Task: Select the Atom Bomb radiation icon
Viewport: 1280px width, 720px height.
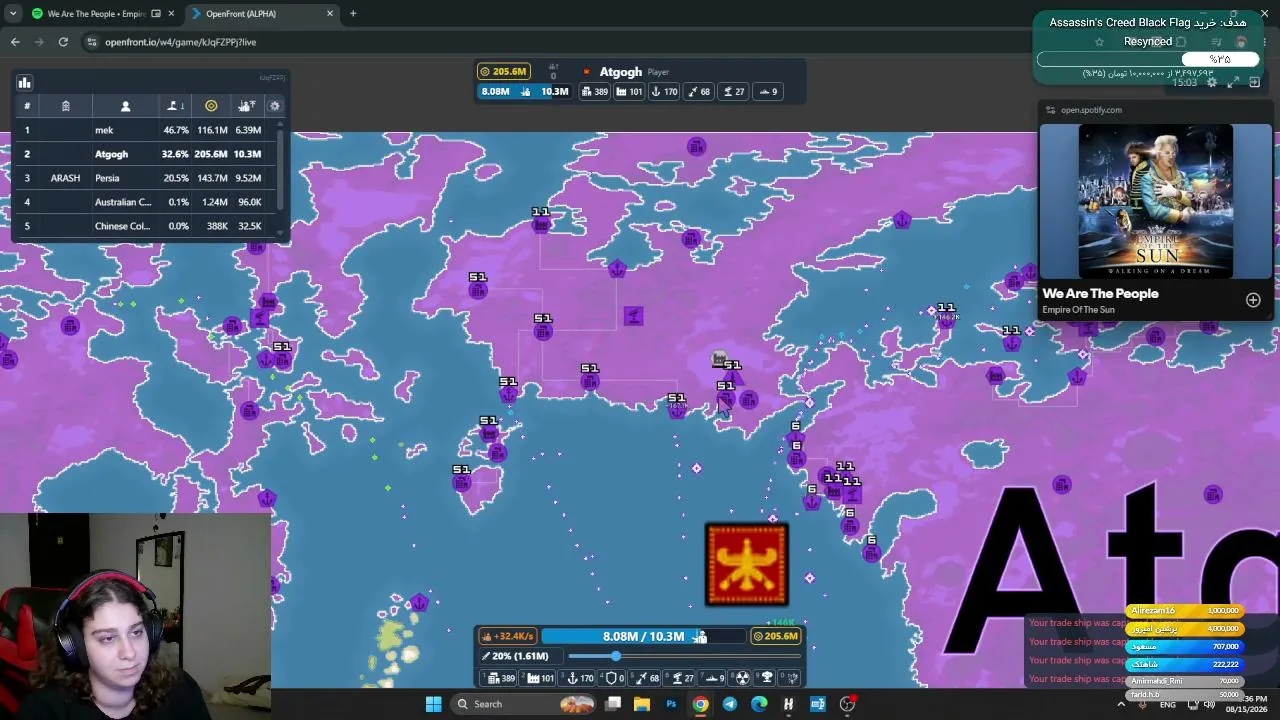Action: (x=742, y=678)
